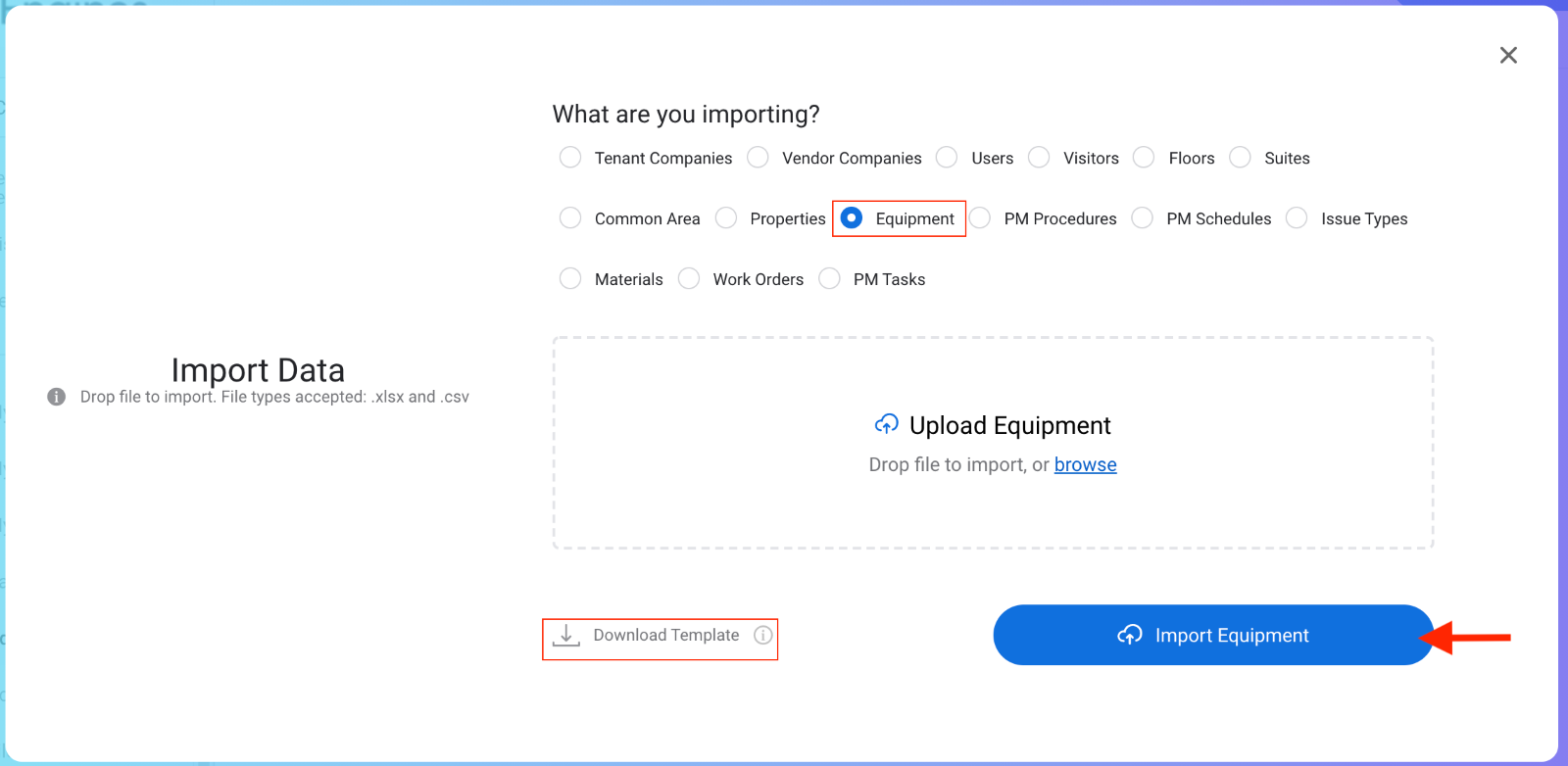Click the 'What are you importing?' heading
The width and height of the screenshot is (1568, 766).
(x=686, y=115)
